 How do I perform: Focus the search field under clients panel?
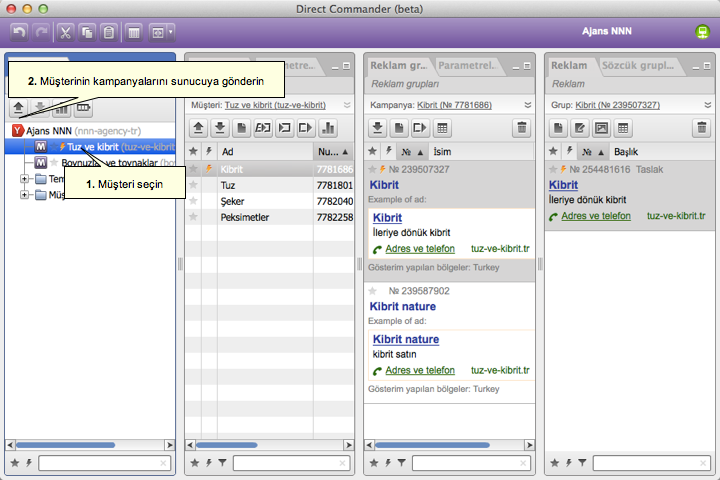point(105,463)
